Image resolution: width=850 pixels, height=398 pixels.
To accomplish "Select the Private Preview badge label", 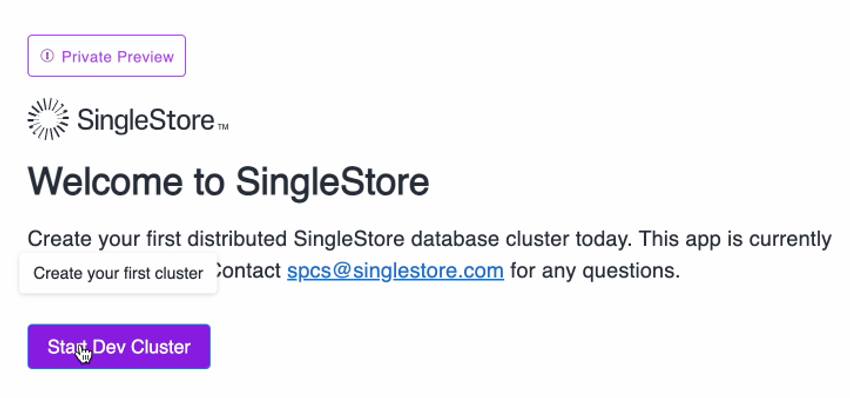I will point(107,56).
